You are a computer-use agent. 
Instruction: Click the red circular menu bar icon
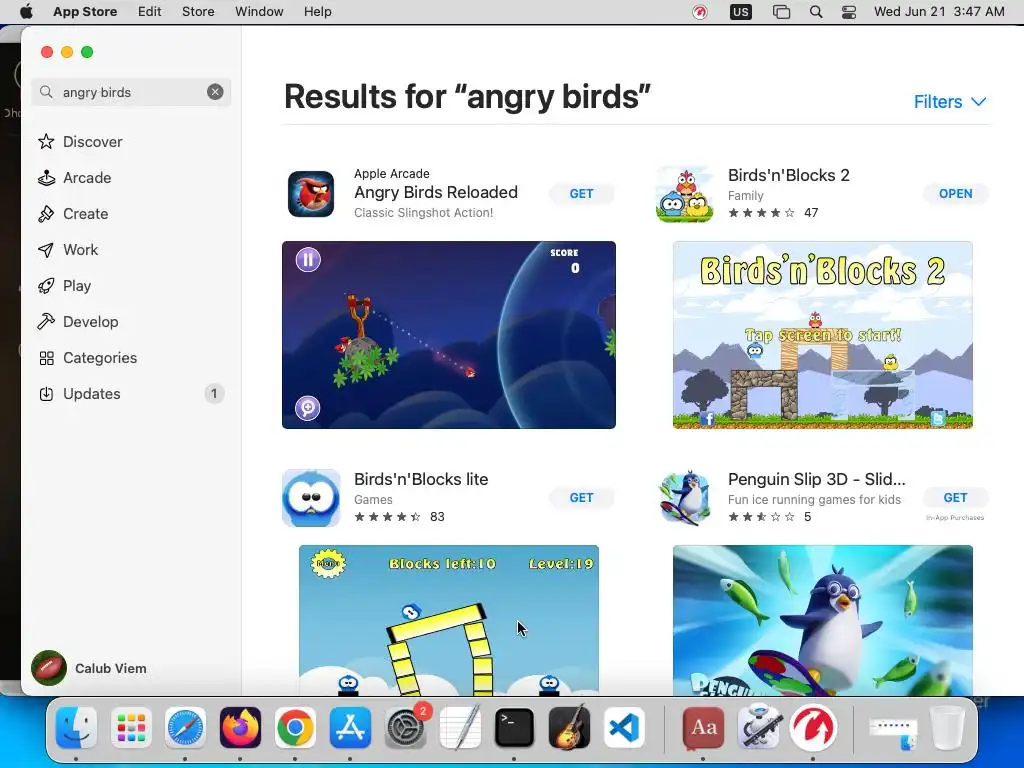(699, 12)
